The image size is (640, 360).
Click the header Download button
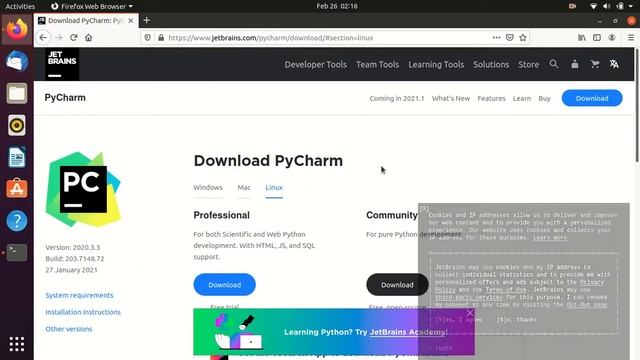click(592, 98)
